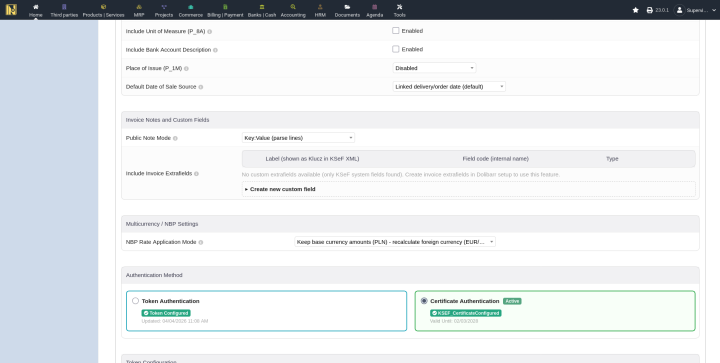Open Default Date of Sale Source dropdown
Screen dimensions: 720x363
pyautogui.click(x=449, y=86)
